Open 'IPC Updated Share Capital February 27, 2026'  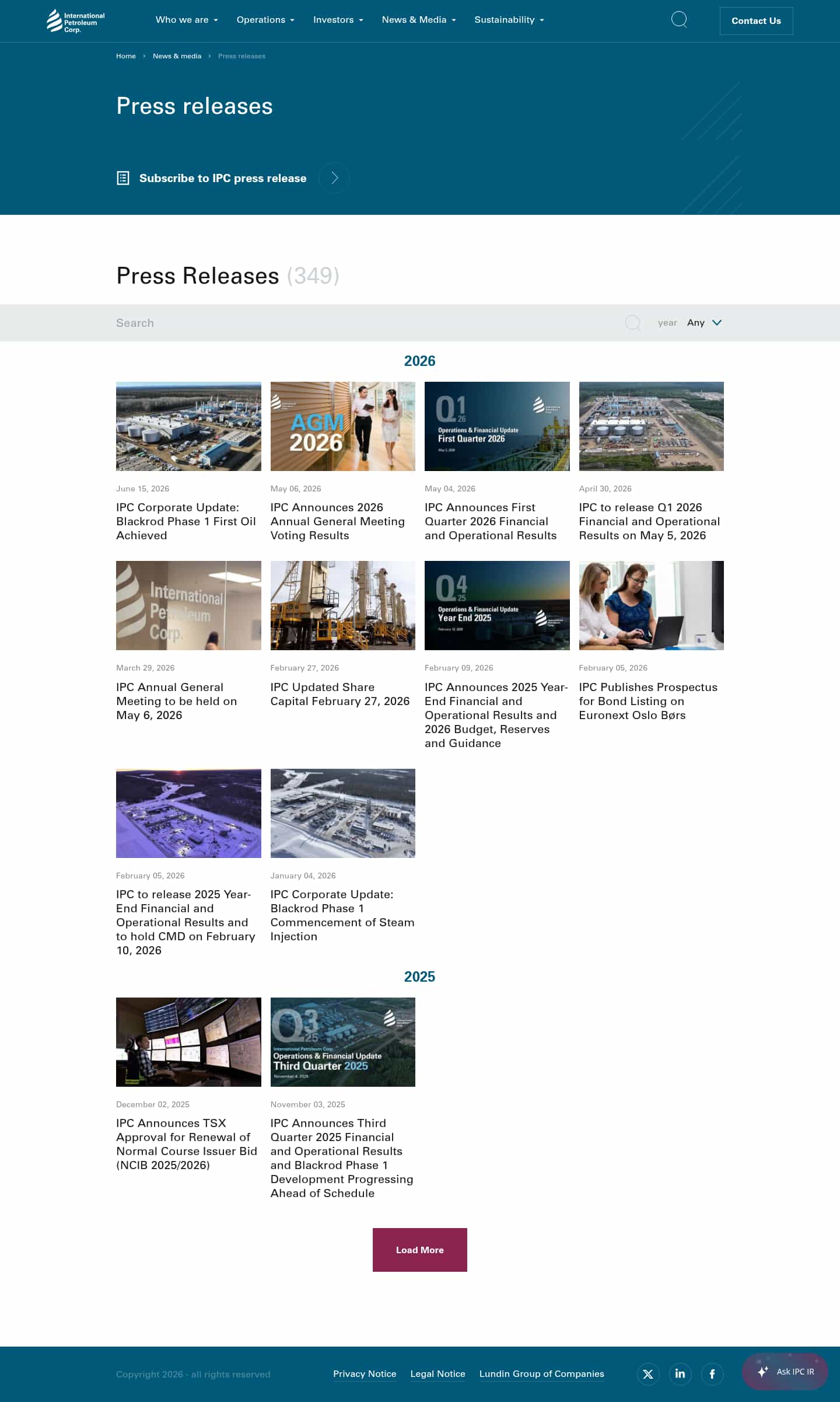pos(340,694)
